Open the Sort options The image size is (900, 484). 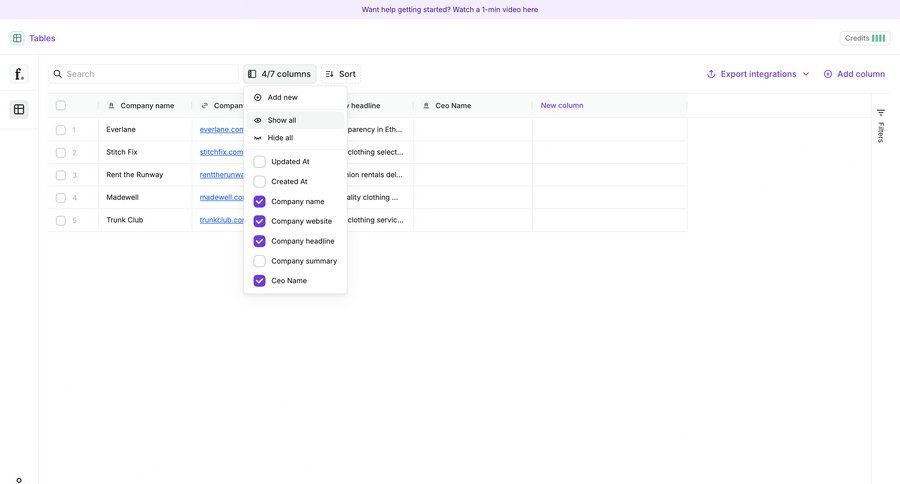(341, 73)
